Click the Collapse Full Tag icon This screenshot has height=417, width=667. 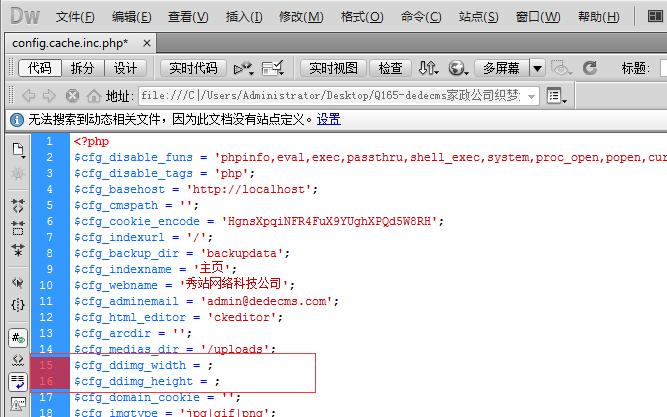[x=18, y=204]
